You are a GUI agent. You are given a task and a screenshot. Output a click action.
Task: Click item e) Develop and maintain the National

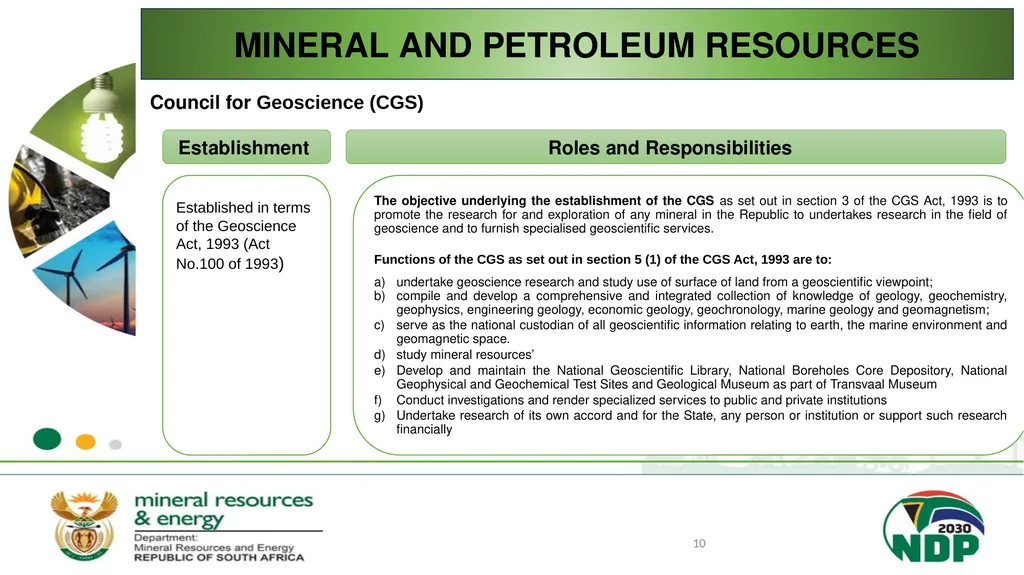click(x=690, y=378)
